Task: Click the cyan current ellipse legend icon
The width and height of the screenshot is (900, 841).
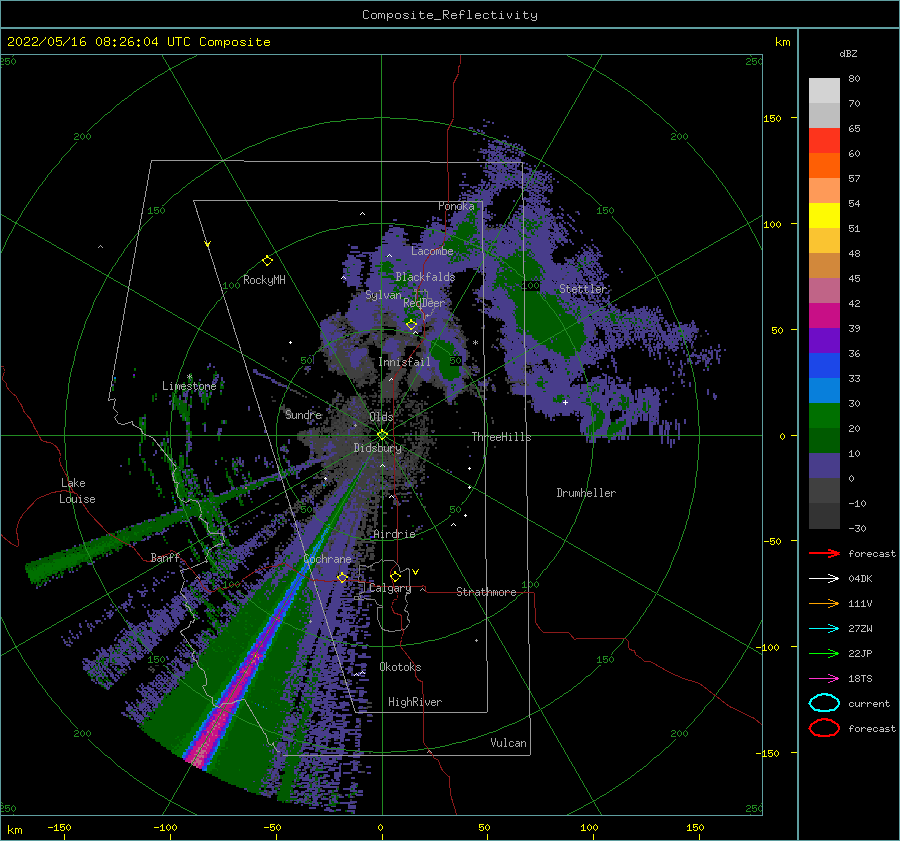Action: coord(824,703)
